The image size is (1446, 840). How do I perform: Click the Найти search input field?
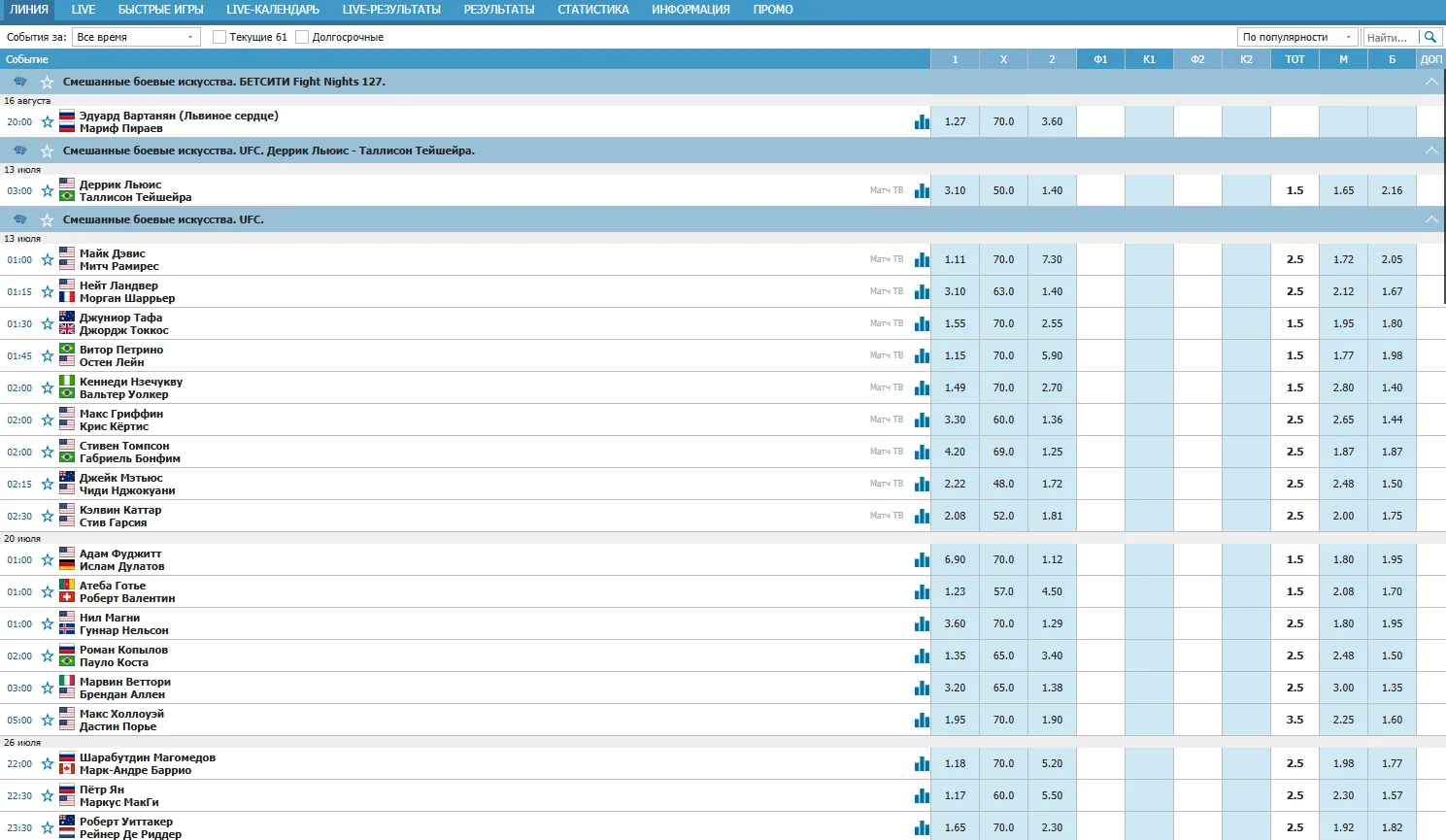(1389, 37)
